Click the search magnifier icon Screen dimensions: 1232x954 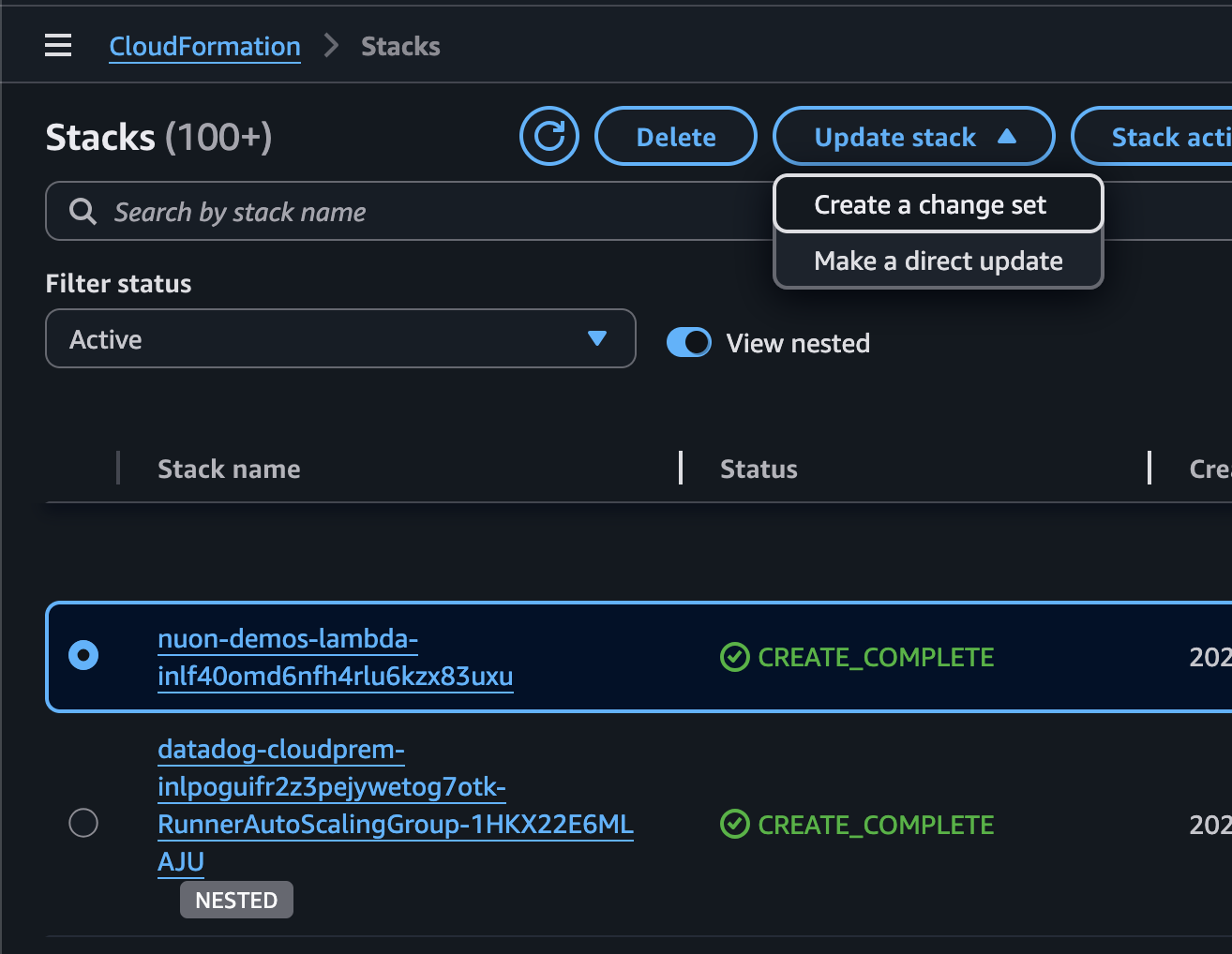coord(82,211)
